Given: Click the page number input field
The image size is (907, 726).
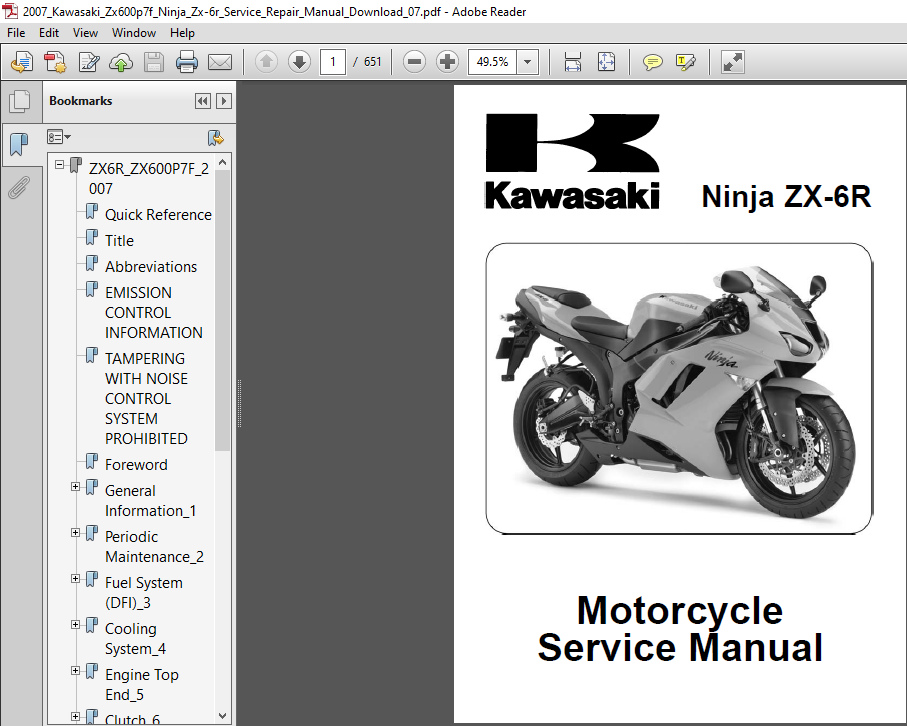Looking at the screenshot, I should (x=333, y=61).
